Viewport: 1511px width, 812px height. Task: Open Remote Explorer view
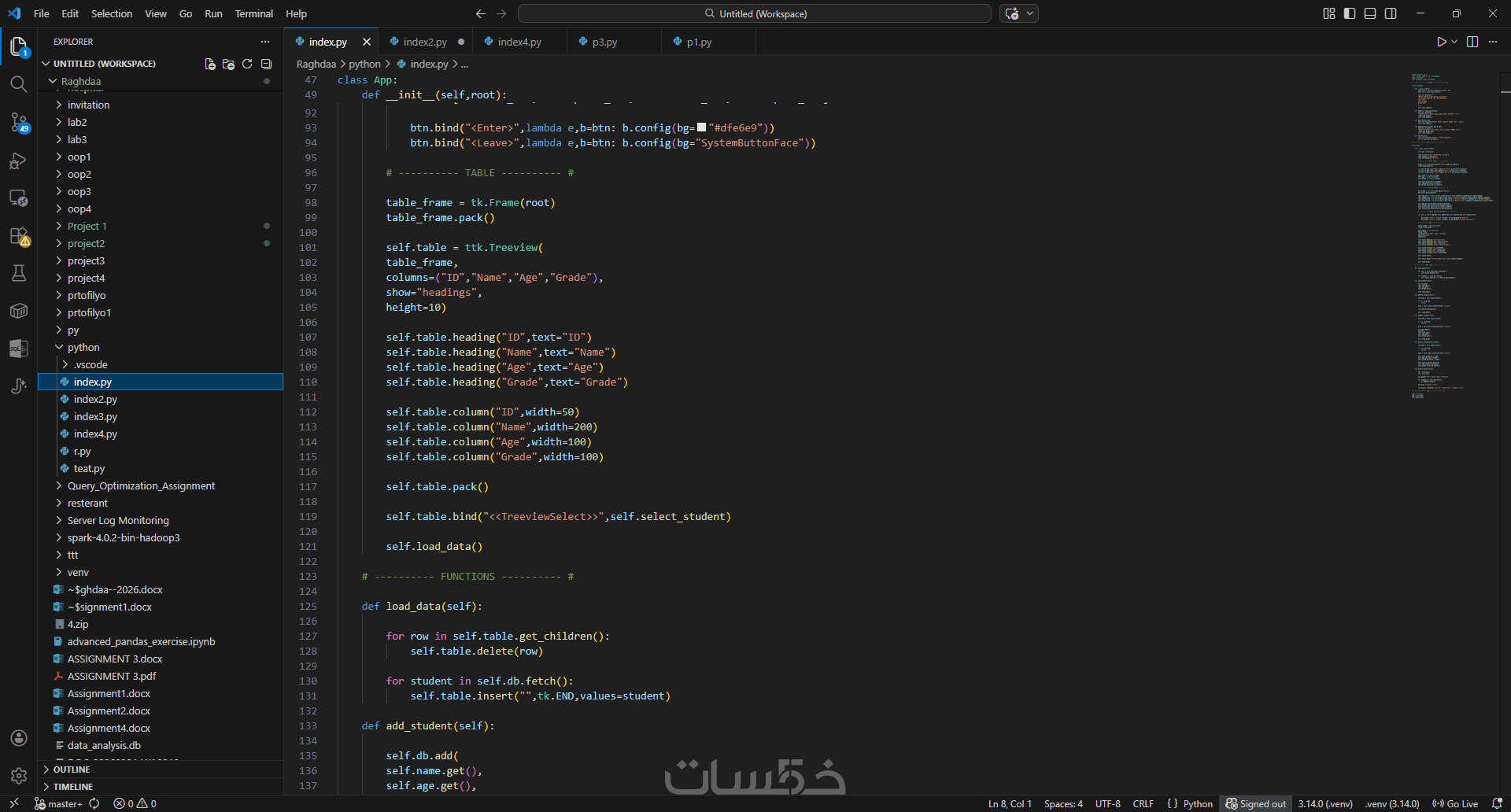pos(19,197)
